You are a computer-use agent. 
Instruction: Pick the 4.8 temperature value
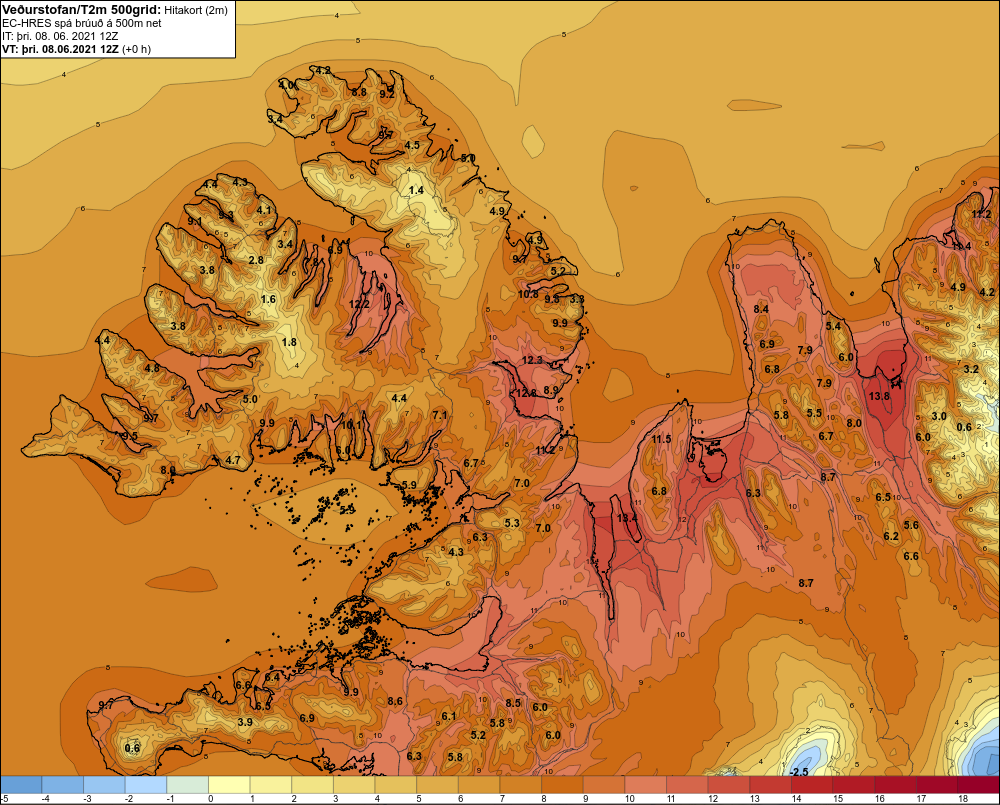click(152, 368)
